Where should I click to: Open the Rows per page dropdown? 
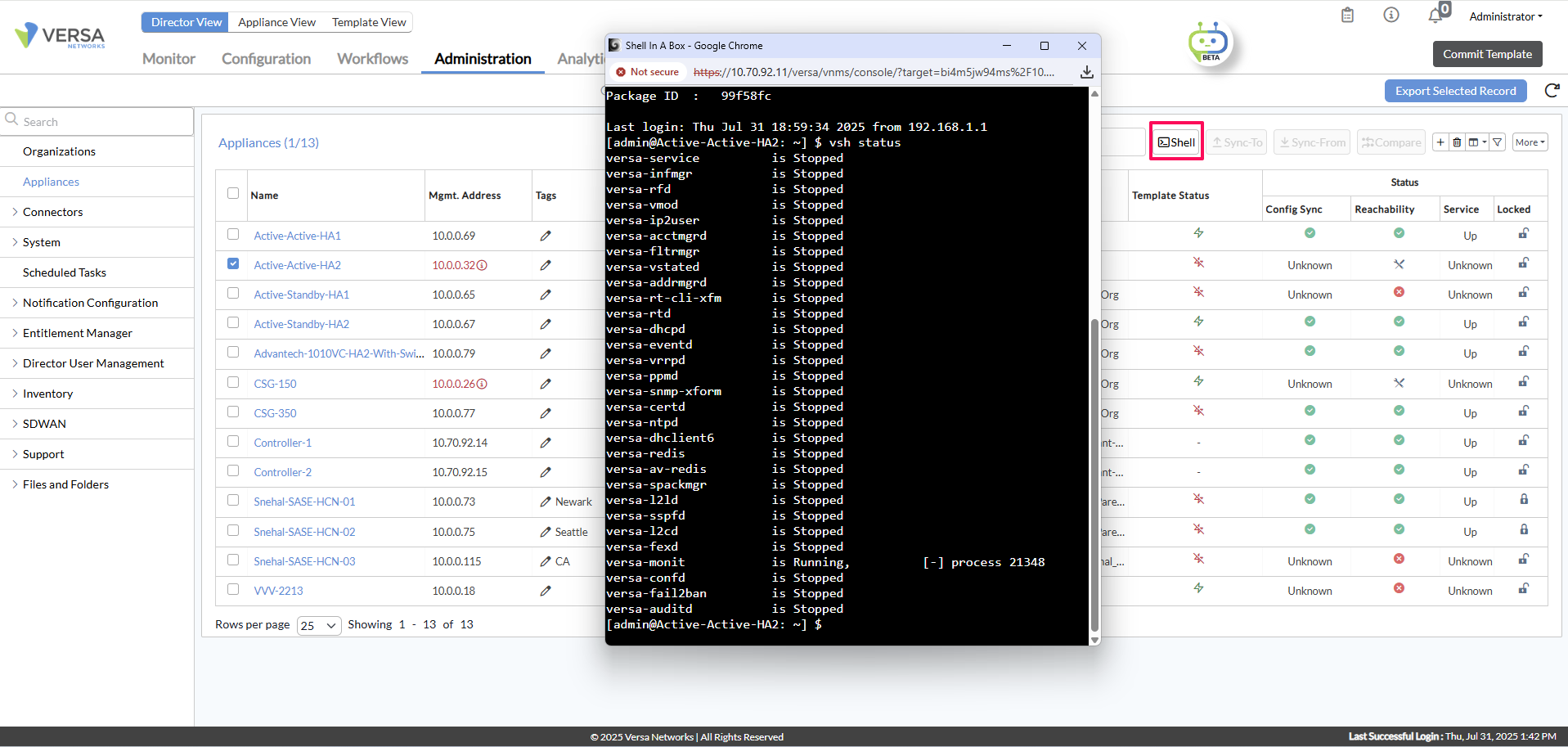(x=319, y=625)
